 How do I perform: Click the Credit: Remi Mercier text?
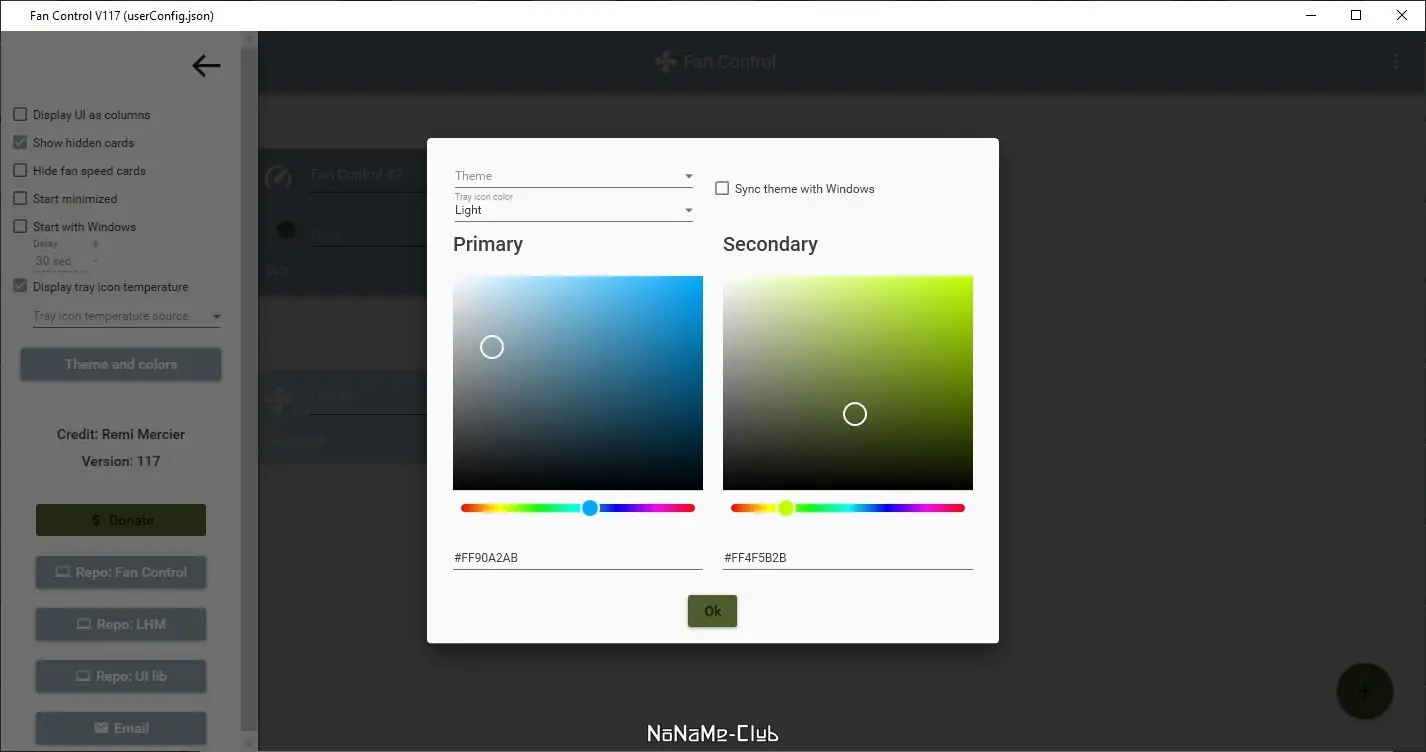click(121, 434)
